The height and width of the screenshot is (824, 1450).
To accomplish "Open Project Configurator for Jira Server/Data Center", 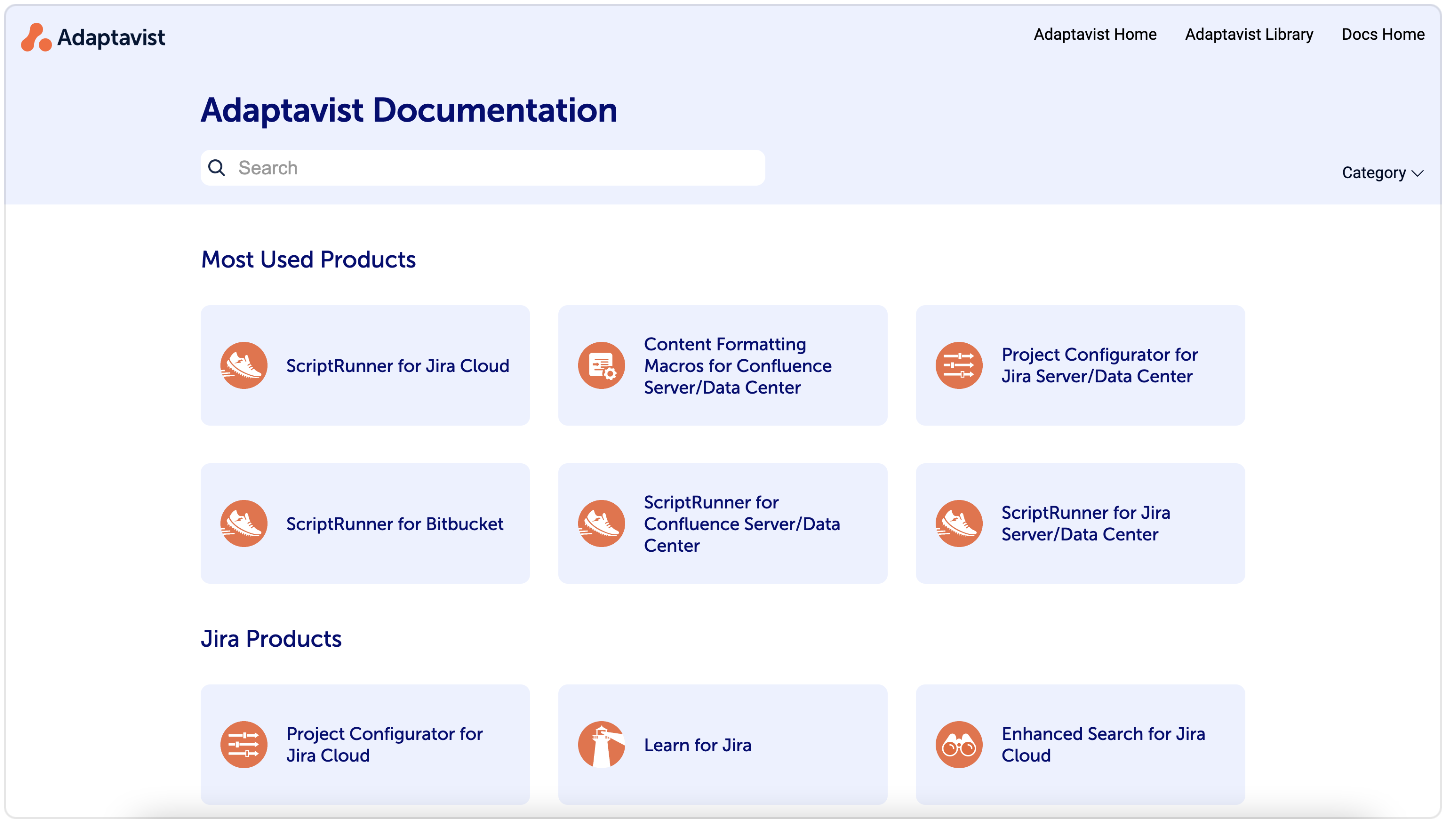I will point(1080,366).
